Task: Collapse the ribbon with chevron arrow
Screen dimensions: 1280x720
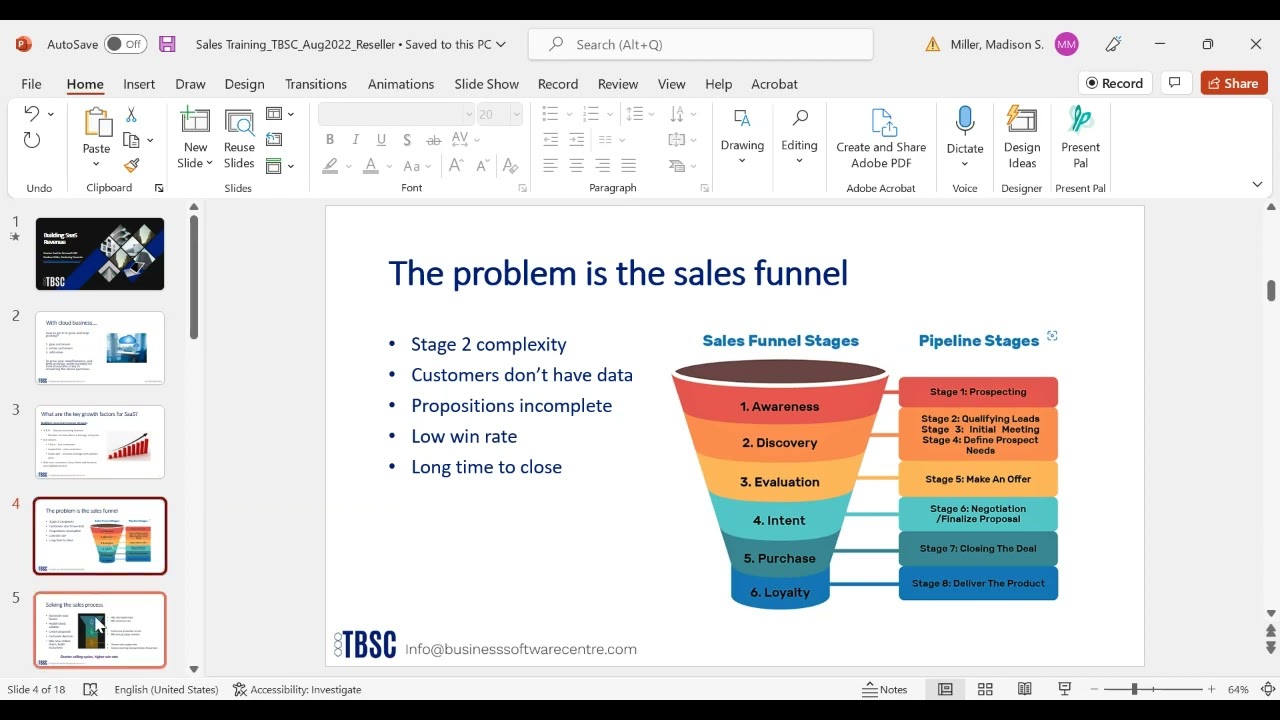Action: point(1257,184)
